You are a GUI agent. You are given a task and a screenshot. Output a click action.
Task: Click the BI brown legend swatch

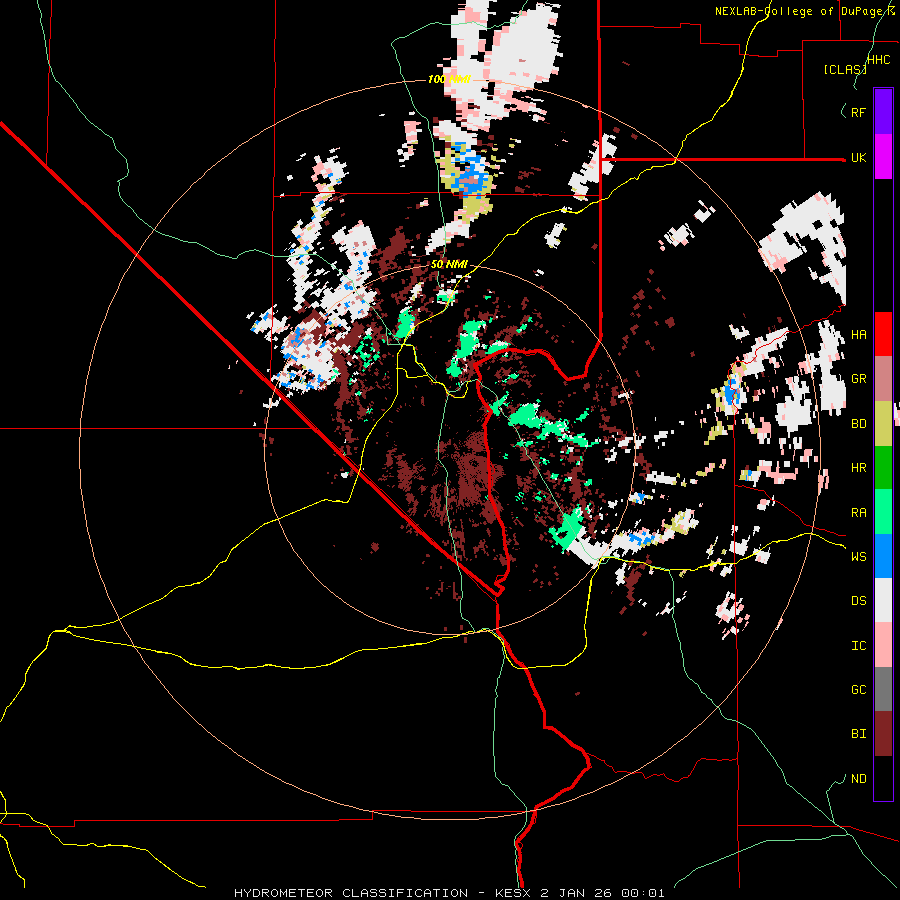883,734
